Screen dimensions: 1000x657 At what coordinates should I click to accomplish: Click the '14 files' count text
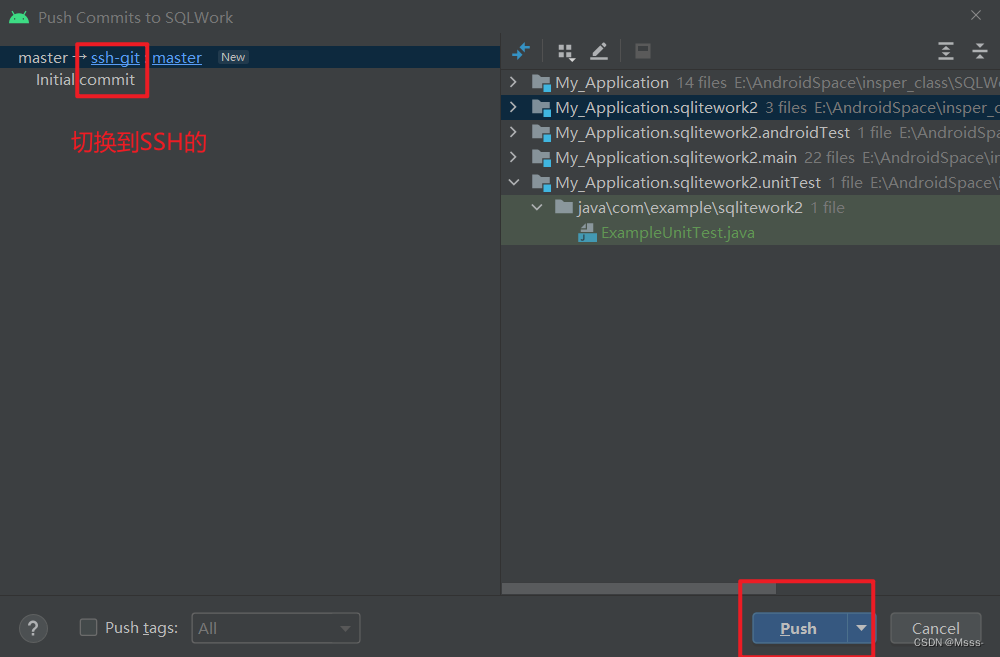[701, 83]
